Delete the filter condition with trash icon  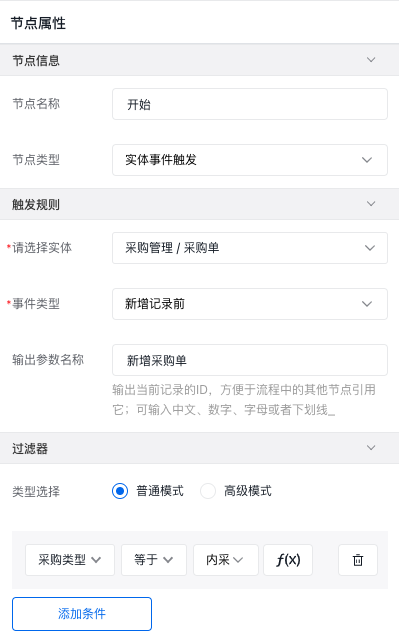click(358, 560)
